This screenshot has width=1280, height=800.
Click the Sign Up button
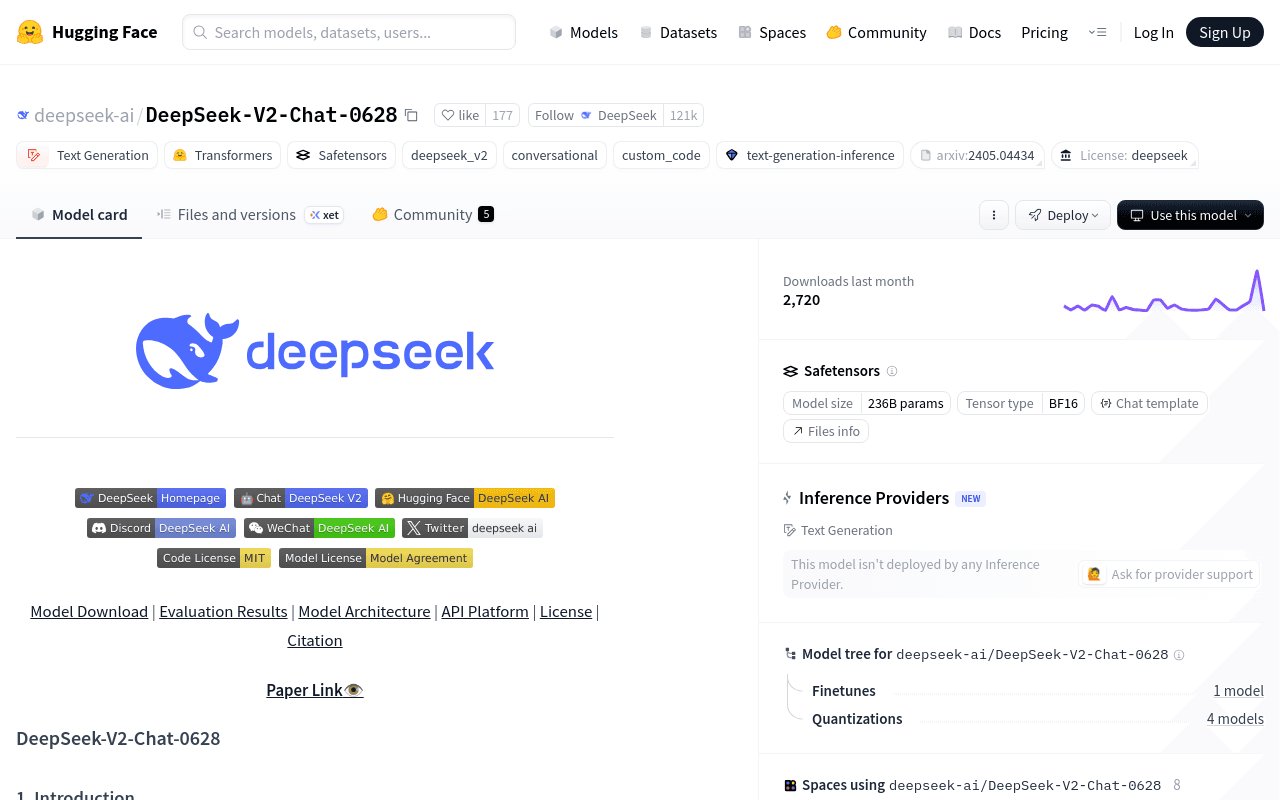[x=1225, y=32]
